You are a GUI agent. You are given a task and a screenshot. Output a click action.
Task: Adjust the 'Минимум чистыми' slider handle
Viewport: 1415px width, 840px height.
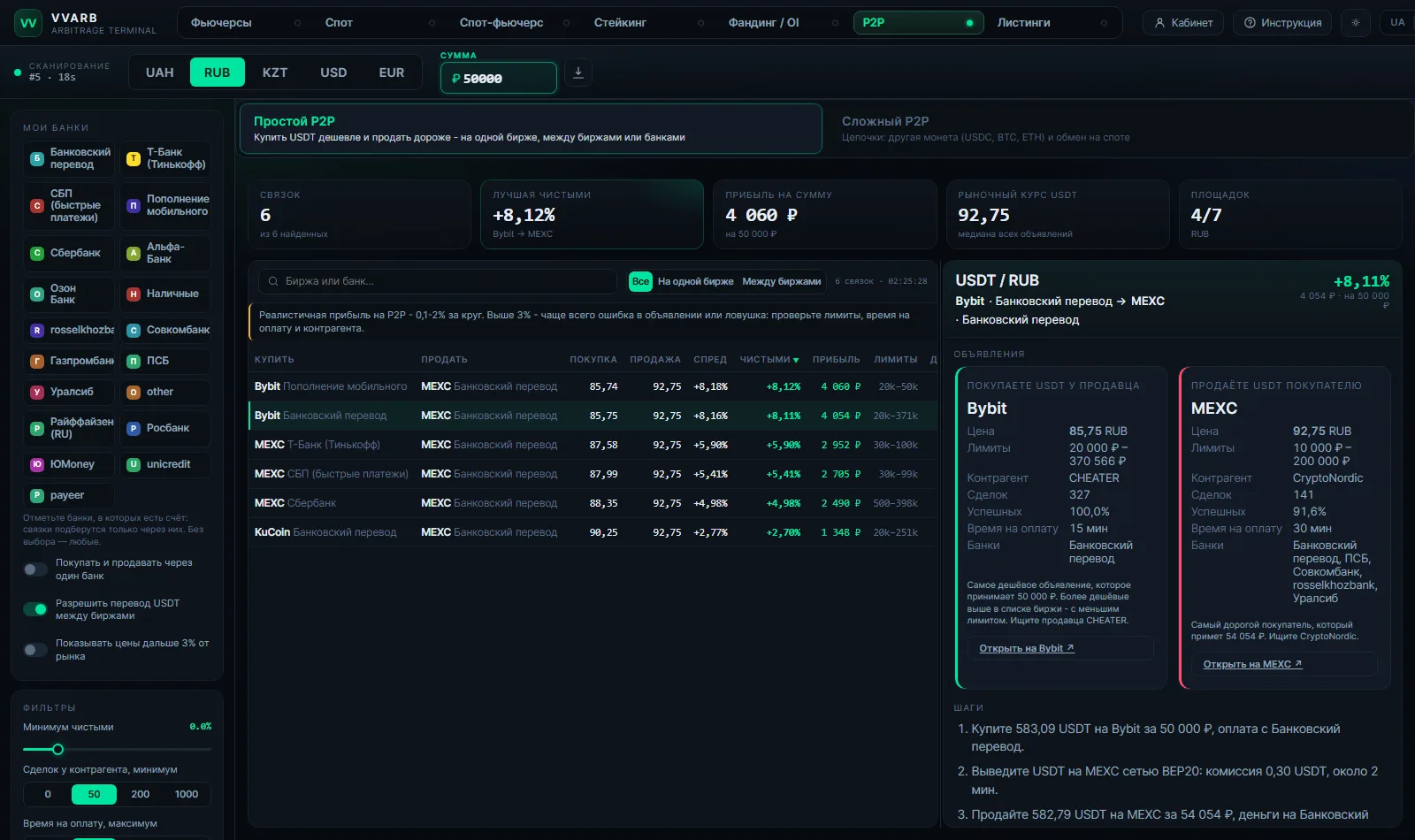pos(57,749)
